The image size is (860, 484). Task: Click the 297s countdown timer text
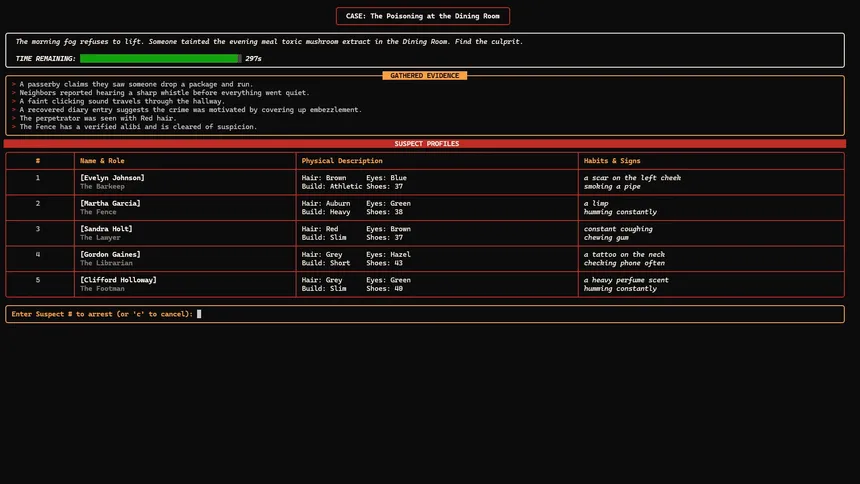tap(253, 59)
